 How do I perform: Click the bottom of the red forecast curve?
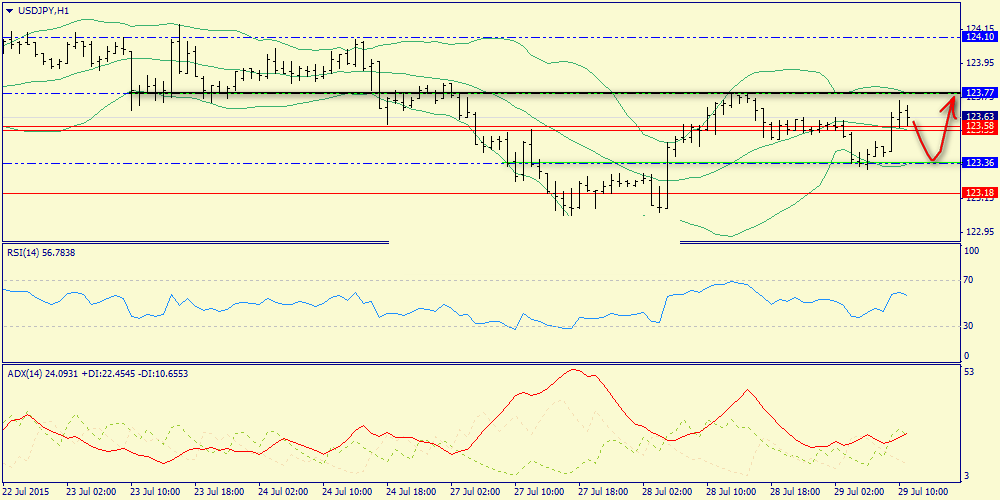[932, 159]
